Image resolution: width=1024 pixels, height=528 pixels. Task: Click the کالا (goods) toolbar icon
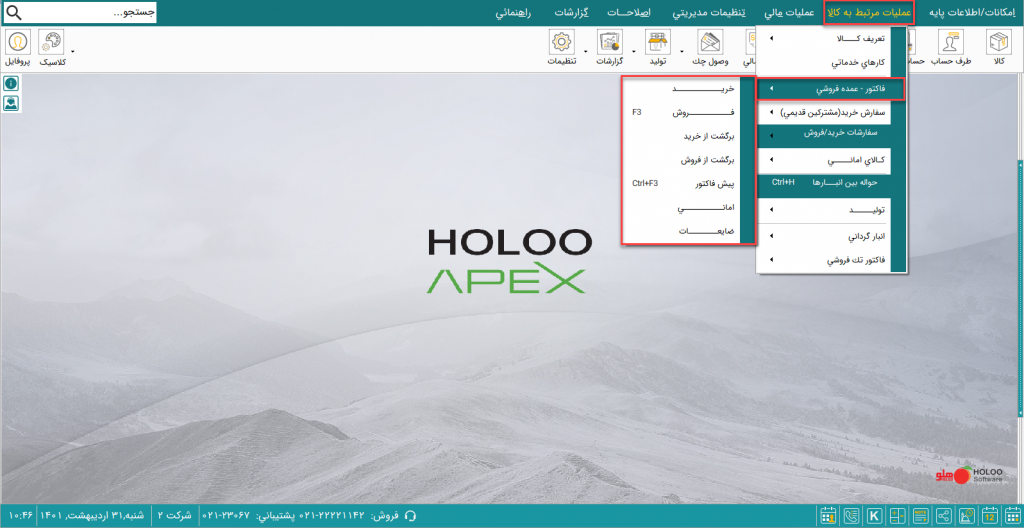998,46
